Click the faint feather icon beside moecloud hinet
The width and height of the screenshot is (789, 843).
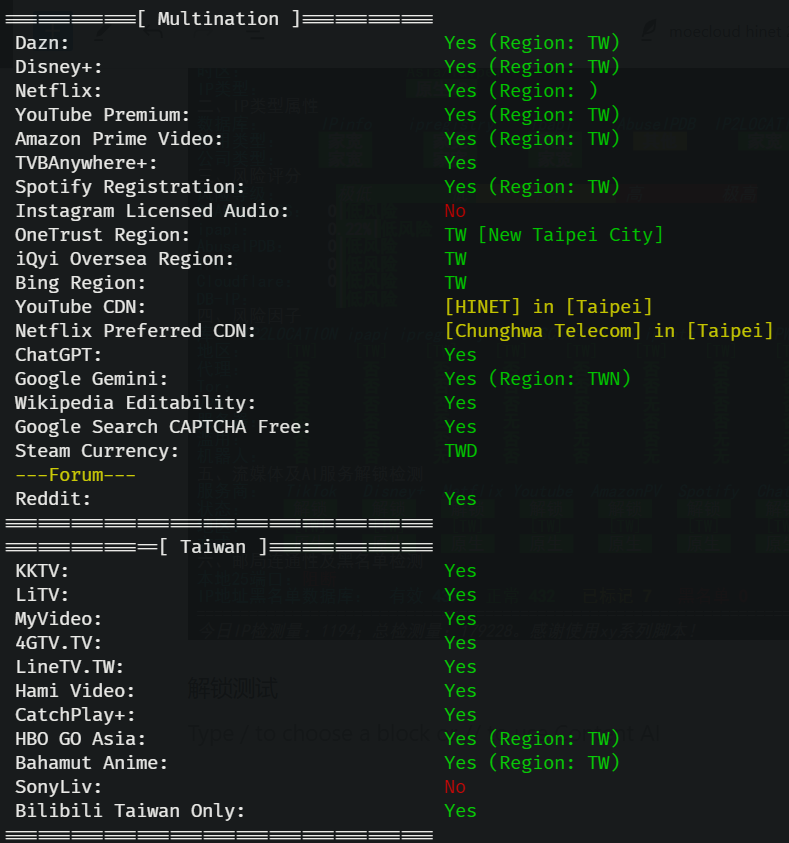[649, 31]
